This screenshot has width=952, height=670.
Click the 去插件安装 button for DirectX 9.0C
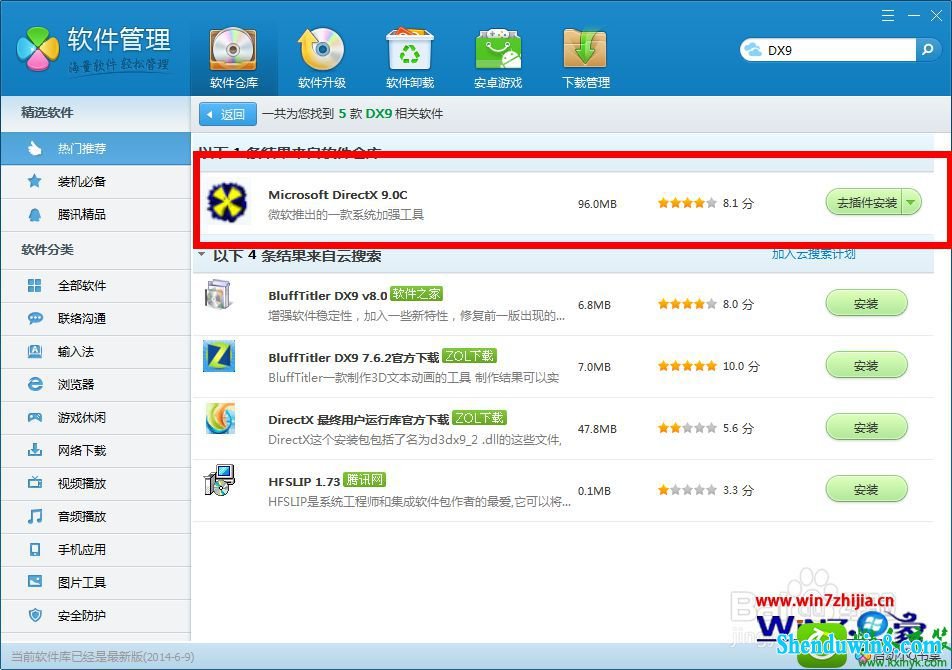pos(865,203)
